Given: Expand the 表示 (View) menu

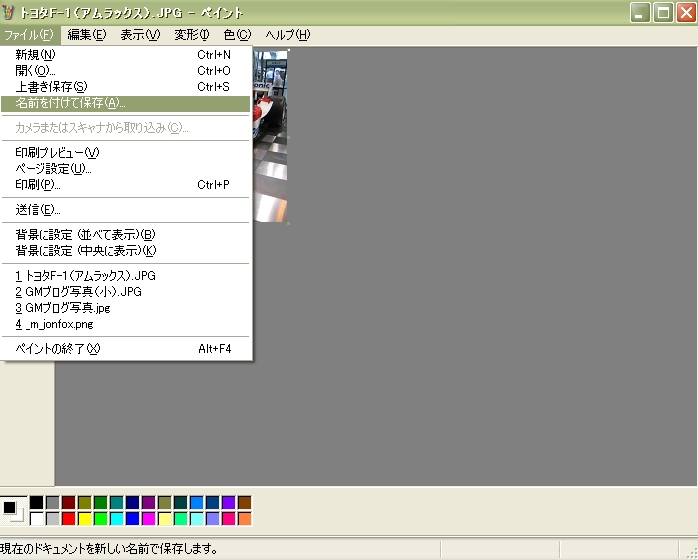Looking at the screenshot, I should 139,35.
